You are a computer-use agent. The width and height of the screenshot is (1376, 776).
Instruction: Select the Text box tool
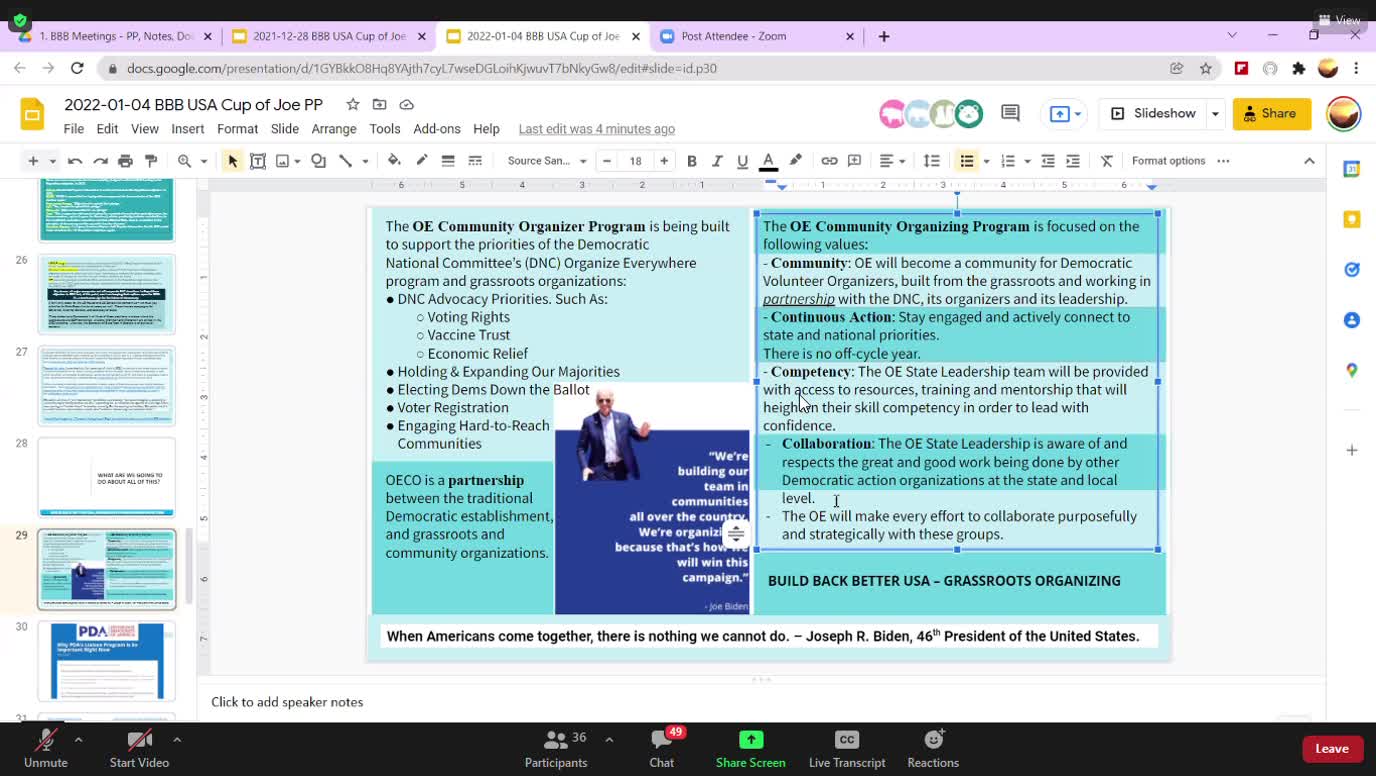pos(258,161)
